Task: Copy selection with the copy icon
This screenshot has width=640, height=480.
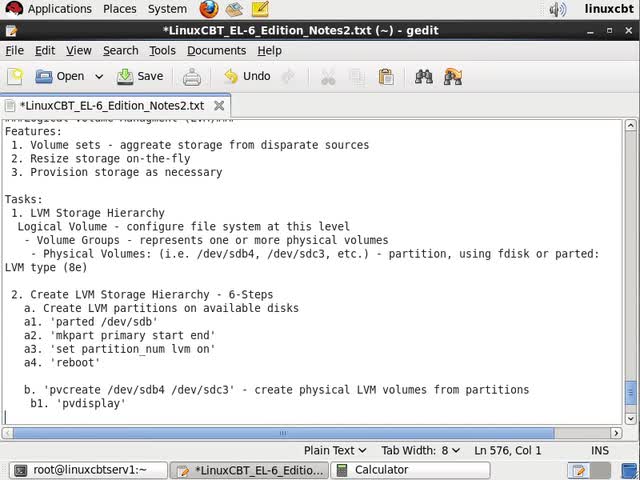Action: (x=357, y=77)
